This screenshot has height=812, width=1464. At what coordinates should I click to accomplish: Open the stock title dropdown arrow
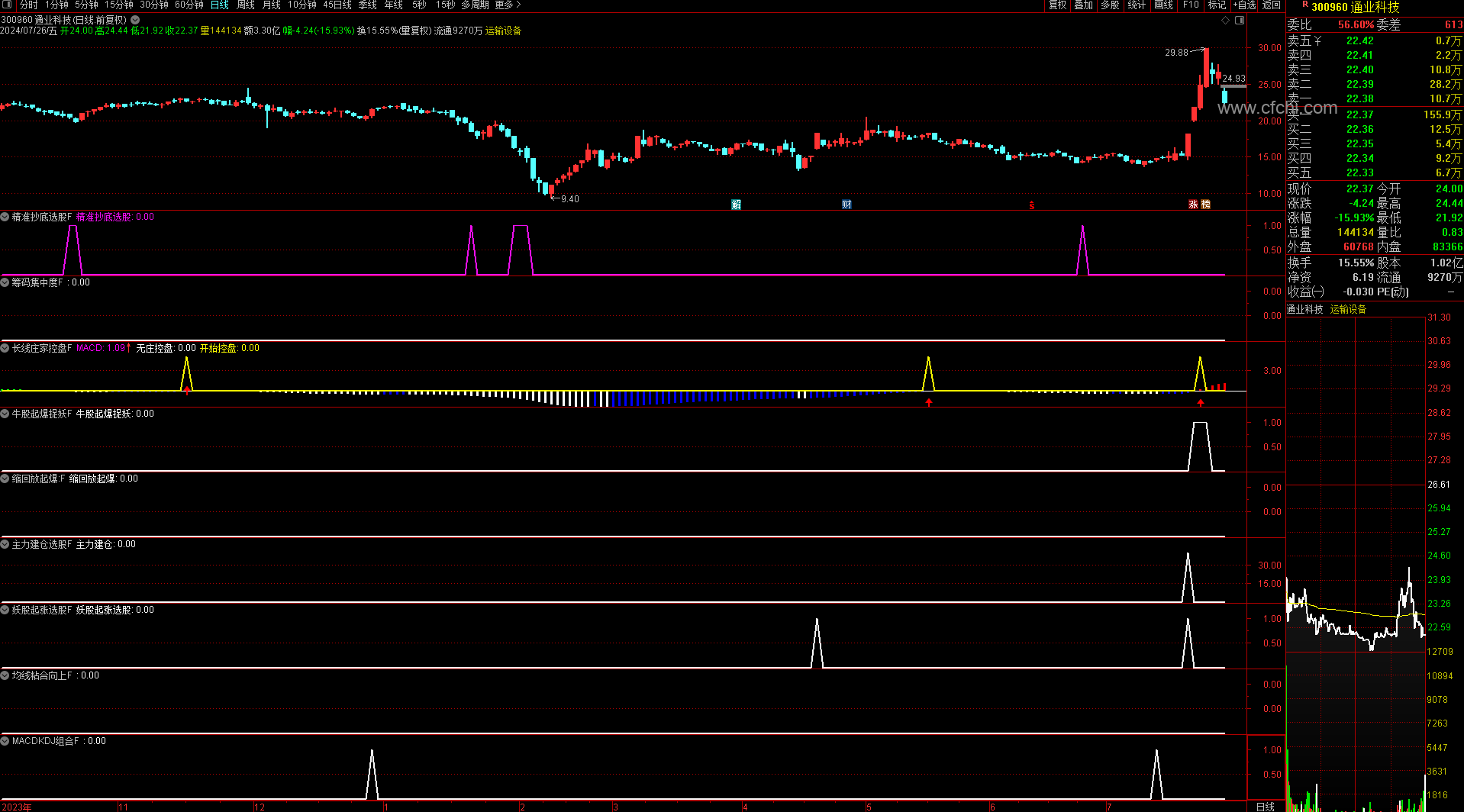pos(135,20)
